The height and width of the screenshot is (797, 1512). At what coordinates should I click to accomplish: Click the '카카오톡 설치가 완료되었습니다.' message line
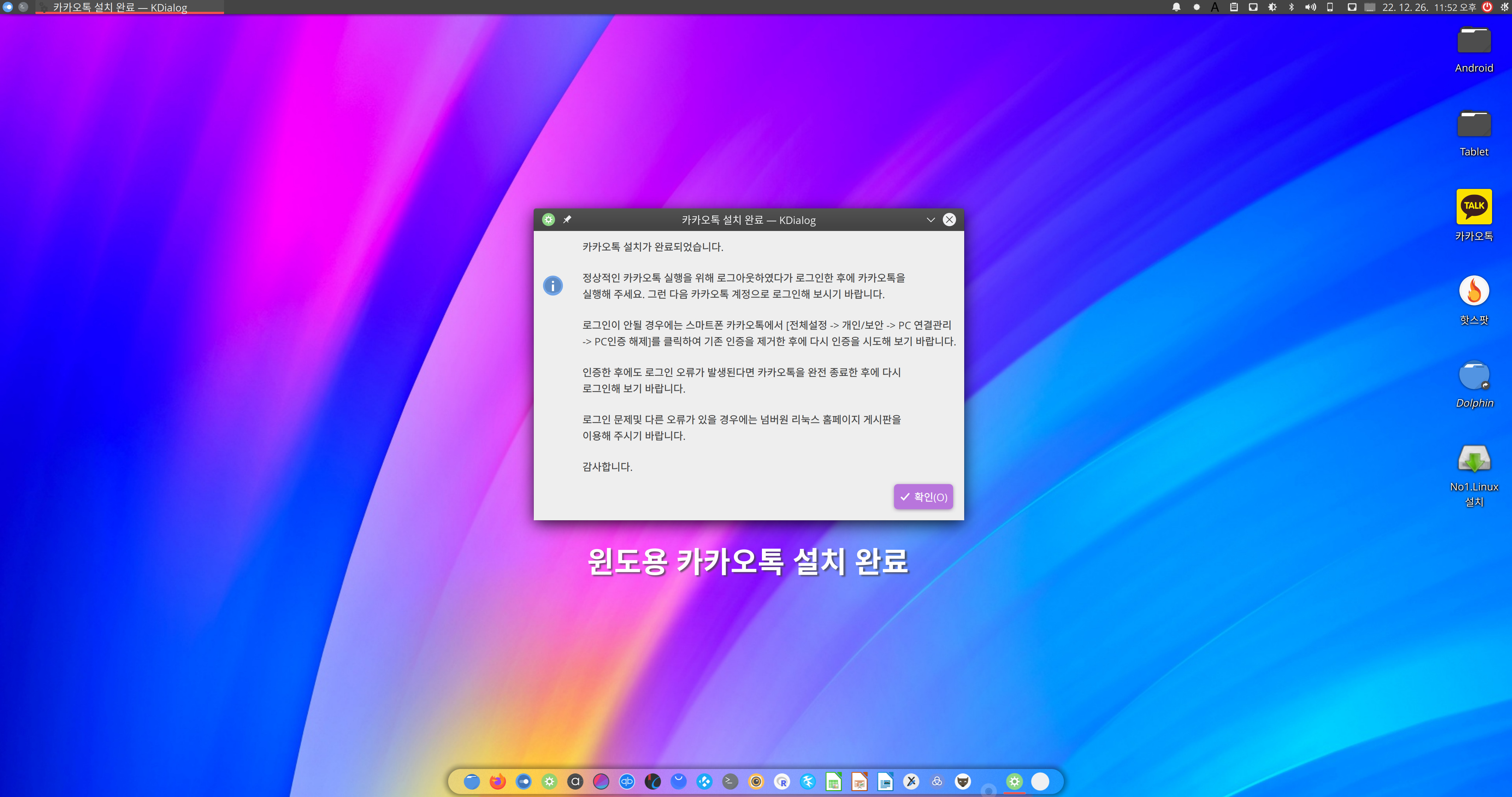[653, 246]
